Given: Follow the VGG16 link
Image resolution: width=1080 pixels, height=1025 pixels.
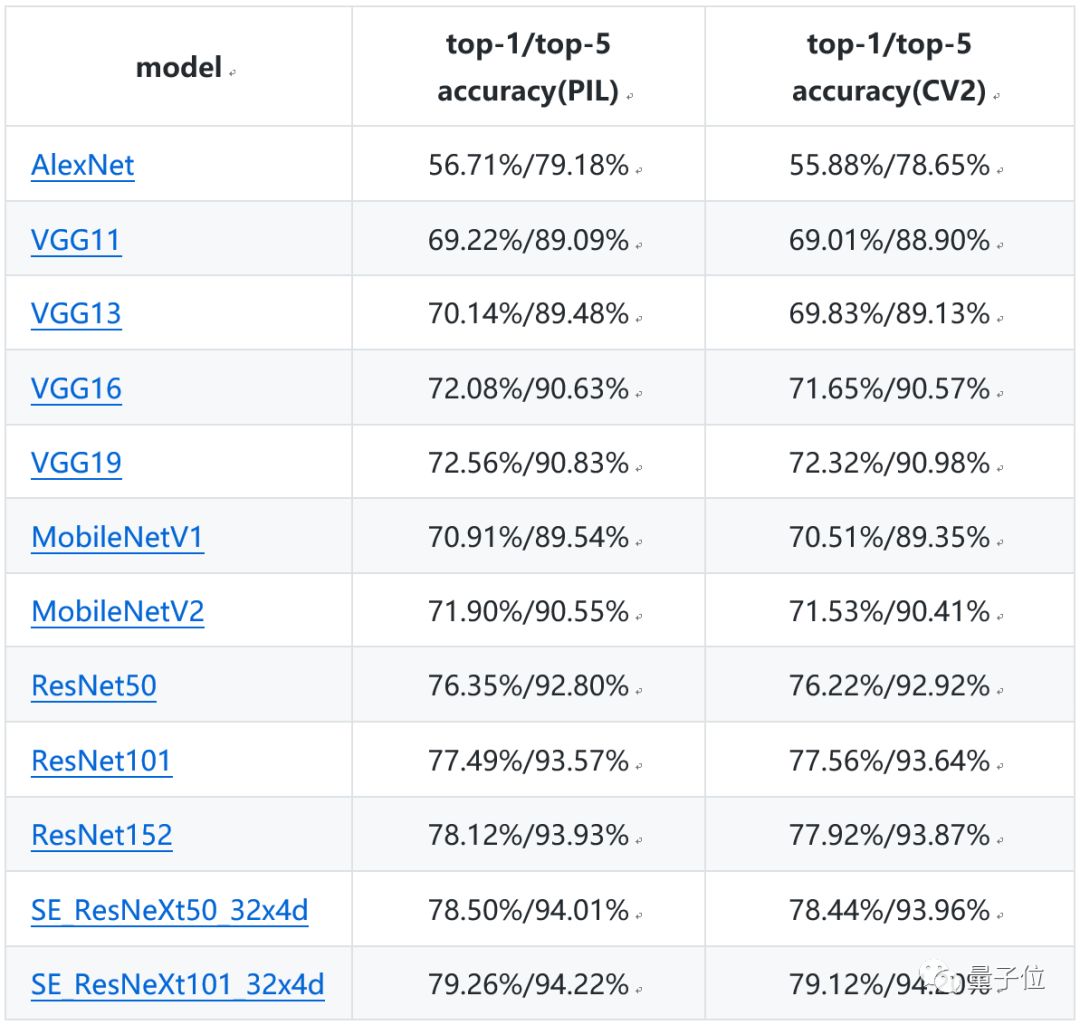Looking at the screenshot, I should (76, 388).
